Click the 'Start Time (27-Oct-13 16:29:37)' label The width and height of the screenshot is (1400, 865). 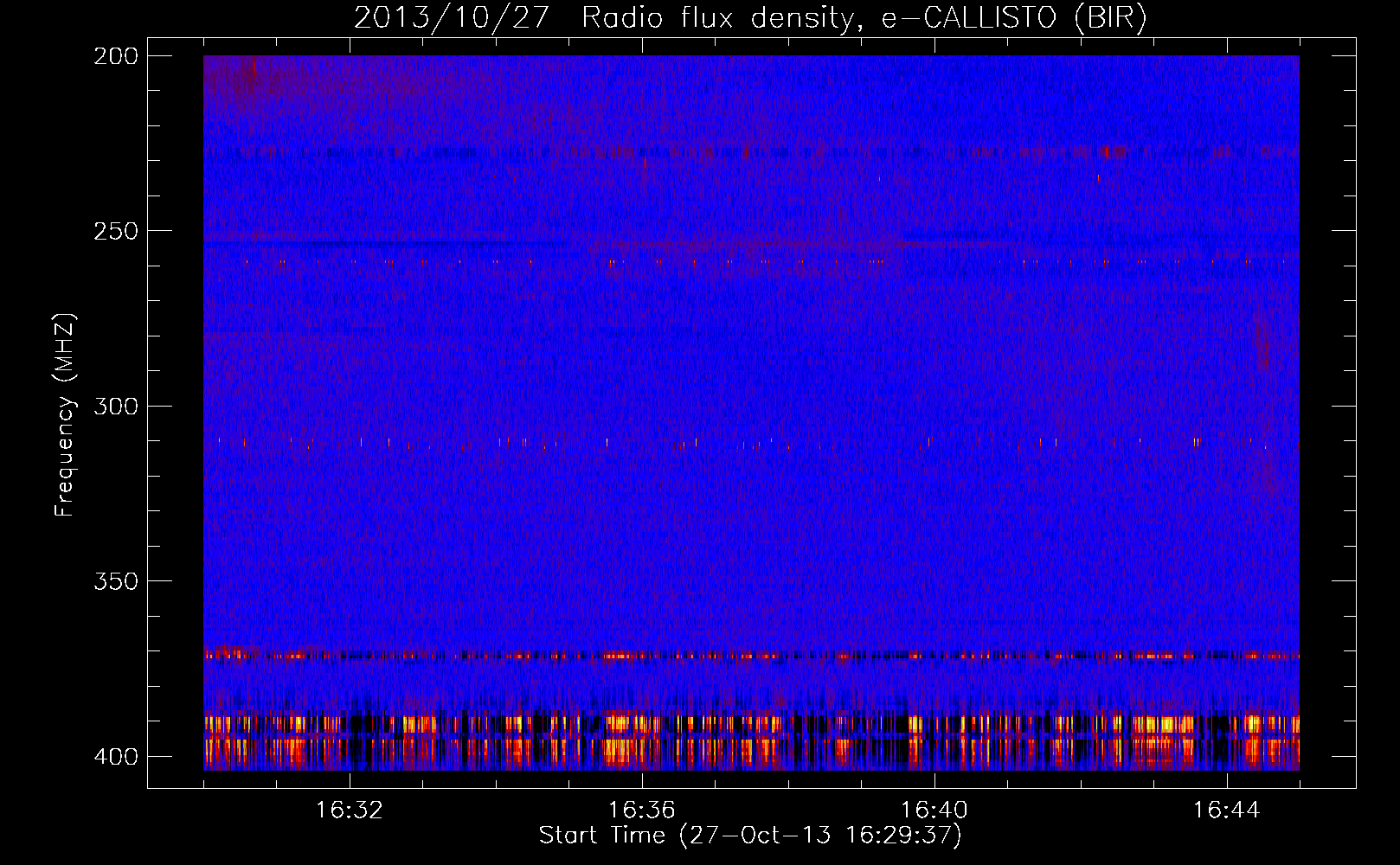point(750,836)
